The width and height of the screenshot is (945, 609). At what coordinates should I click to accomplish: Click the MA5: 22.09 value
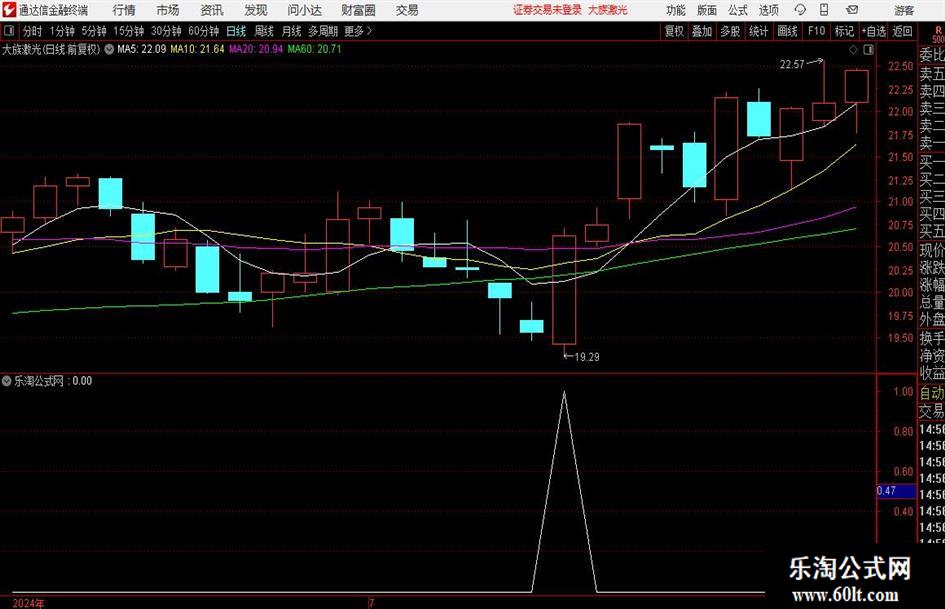point(142,49)
